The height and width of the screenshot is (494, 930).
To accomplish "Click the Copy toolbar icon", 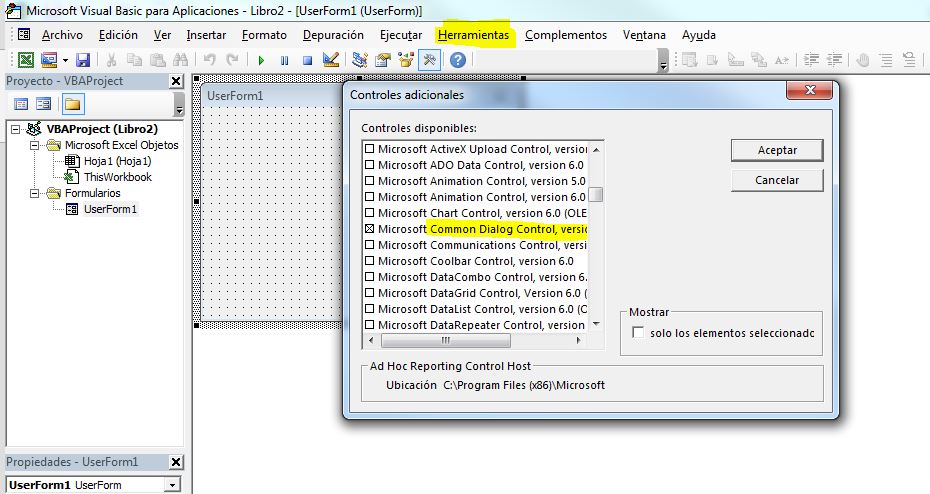I will click(135, 60).
